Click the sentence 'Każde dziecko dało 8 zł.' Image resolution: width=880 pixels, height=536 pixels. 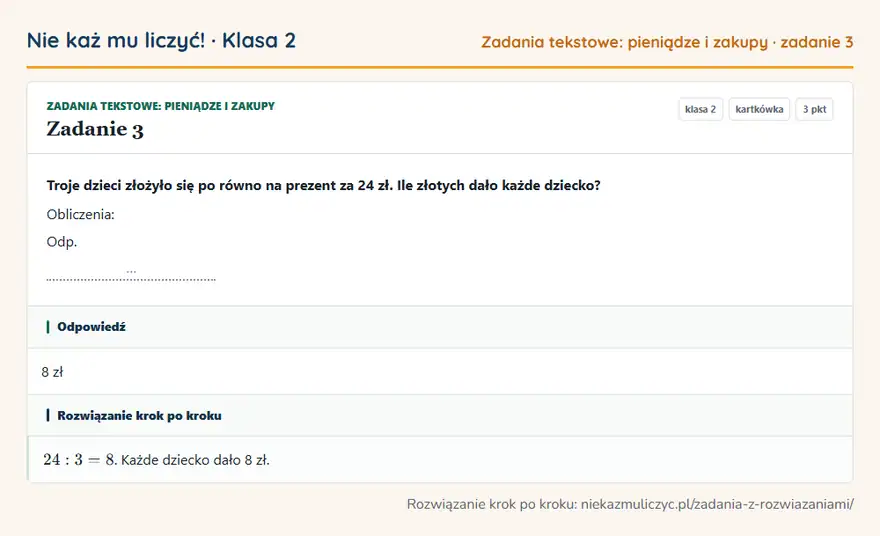(x=195, y=460)
